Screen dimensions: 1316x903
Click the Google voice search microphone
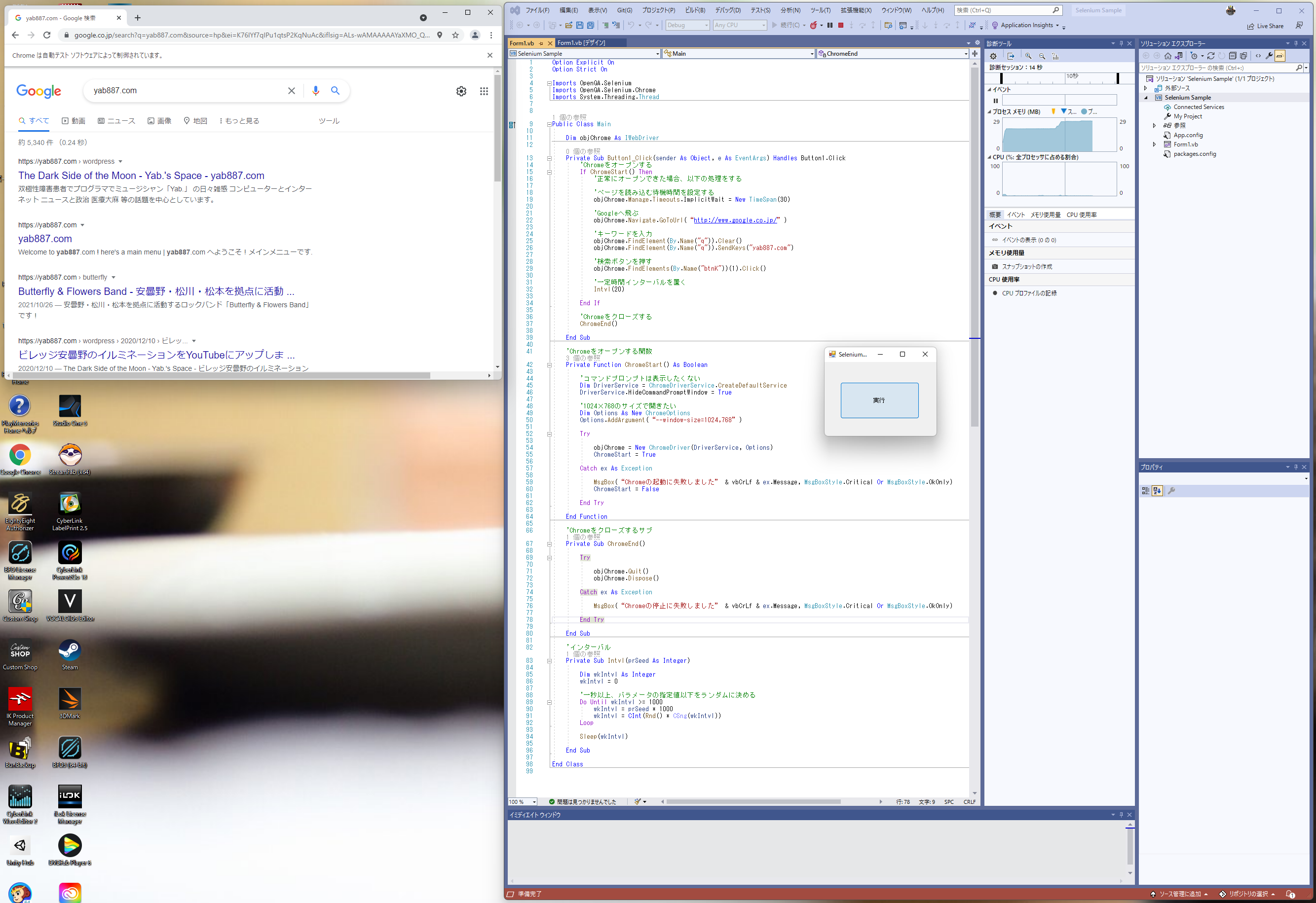tap(316, 91)
